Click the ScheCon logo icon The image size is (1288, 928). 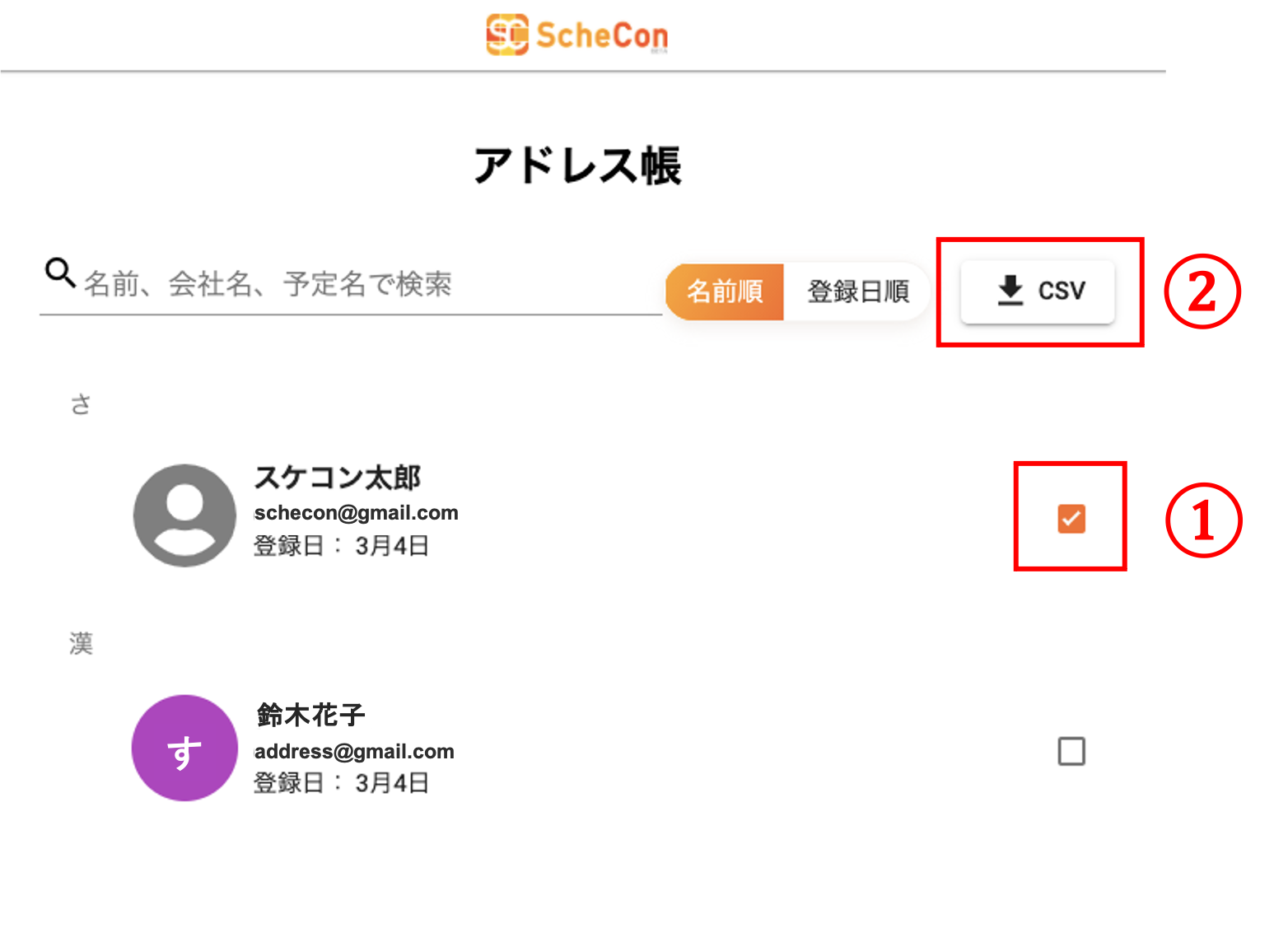(506, 35)
